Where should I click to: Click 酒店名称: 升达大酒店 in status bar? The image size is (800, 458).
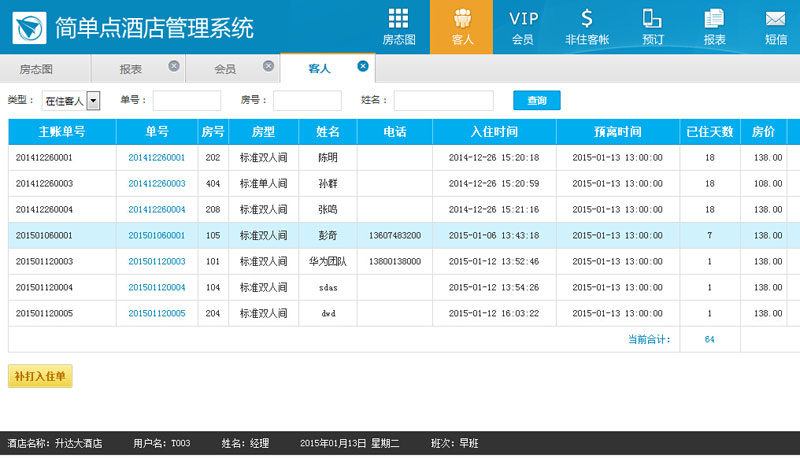[55, 443]
